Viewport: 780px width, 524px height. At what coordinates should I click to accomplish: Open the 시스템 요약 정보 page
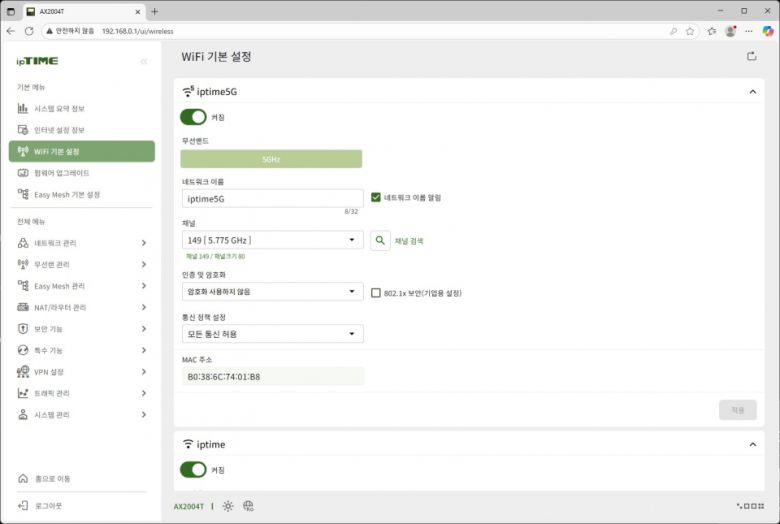[x=82, y=108]
